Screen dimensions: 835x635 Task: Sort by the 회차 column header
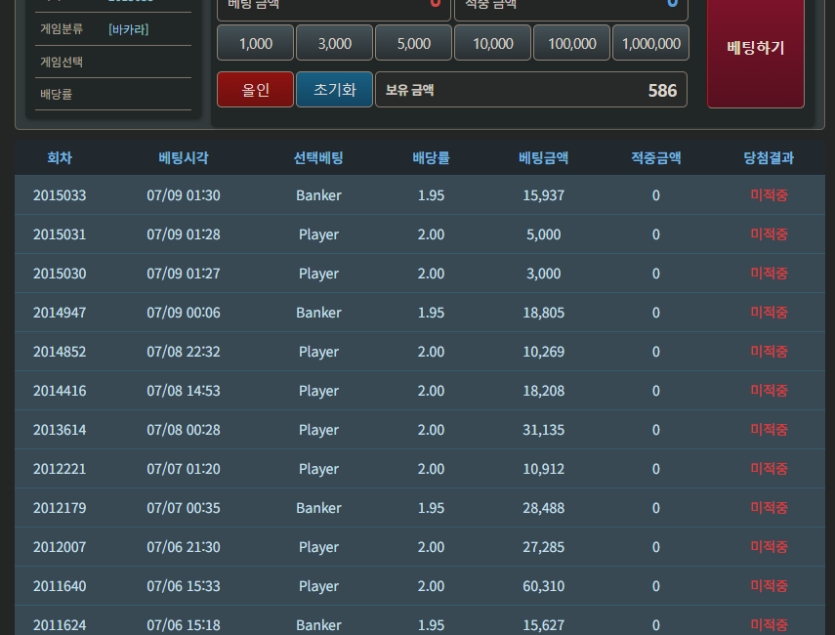click(60, 158)
